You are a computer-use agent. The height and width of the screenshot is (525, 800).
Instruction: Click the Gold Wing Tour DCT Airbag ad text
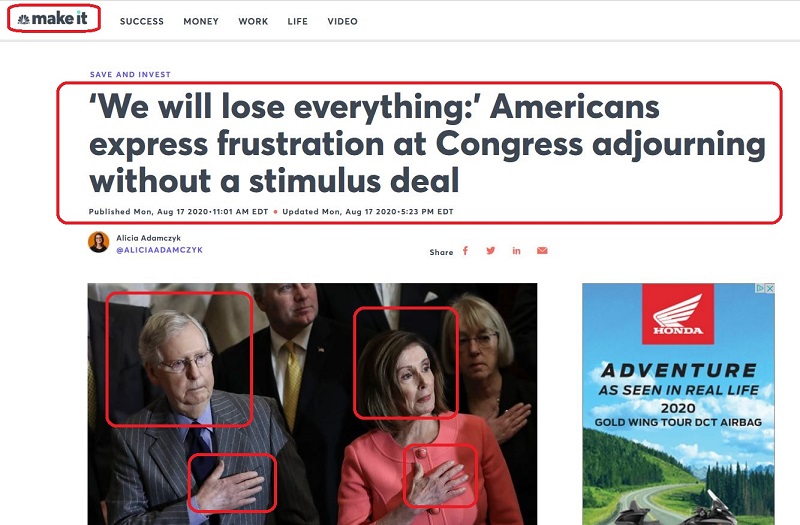(678, 422)
